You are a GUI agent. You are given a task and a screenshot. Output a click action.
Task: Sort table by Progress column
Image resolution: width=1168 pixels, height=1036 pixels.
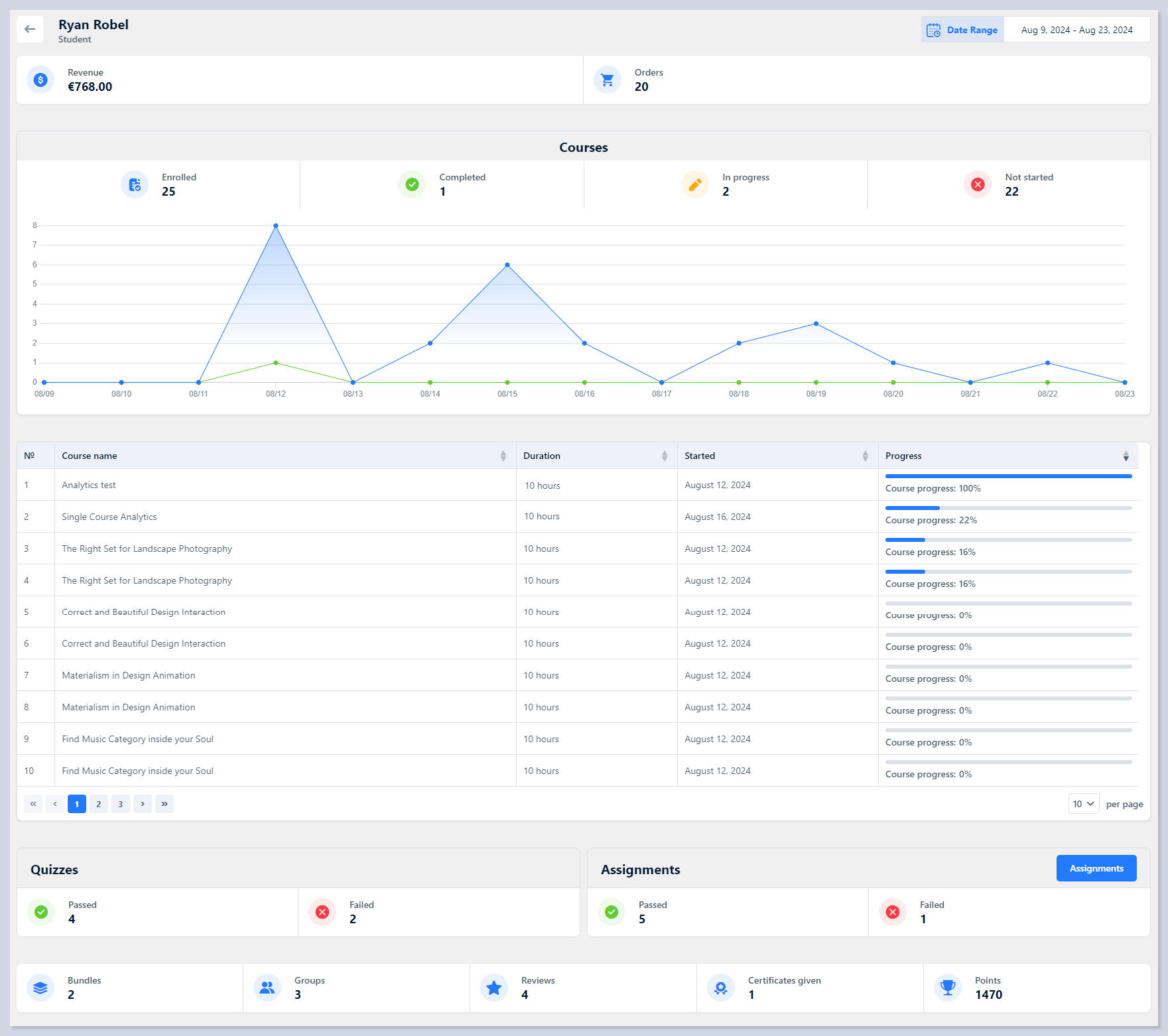pos(1126,456)
